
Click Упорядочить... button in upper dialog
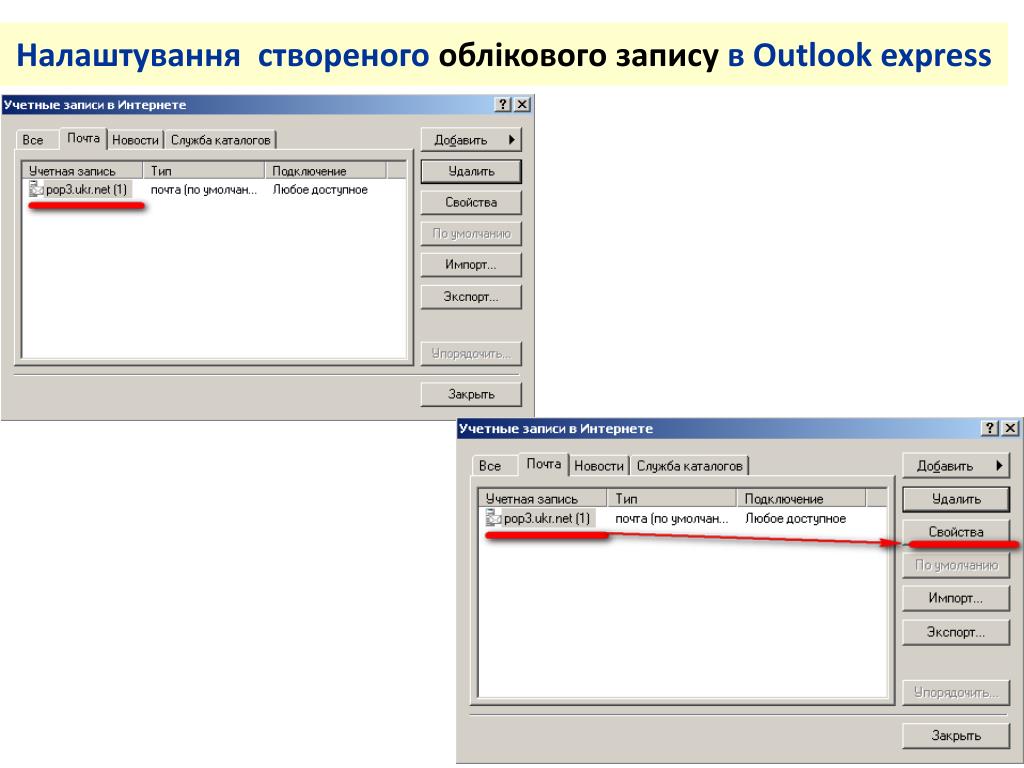[471, 353]
